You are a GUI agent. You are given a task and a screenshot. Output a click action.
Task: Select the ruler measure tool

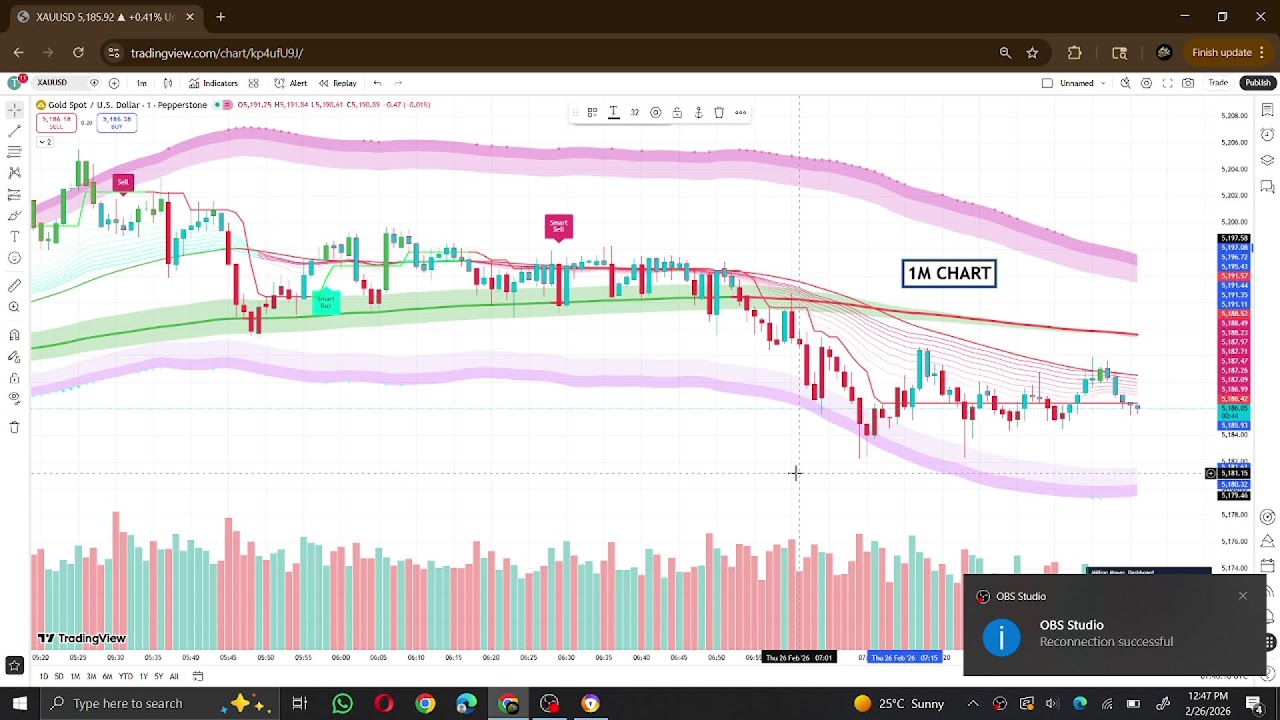coord(14,286)
